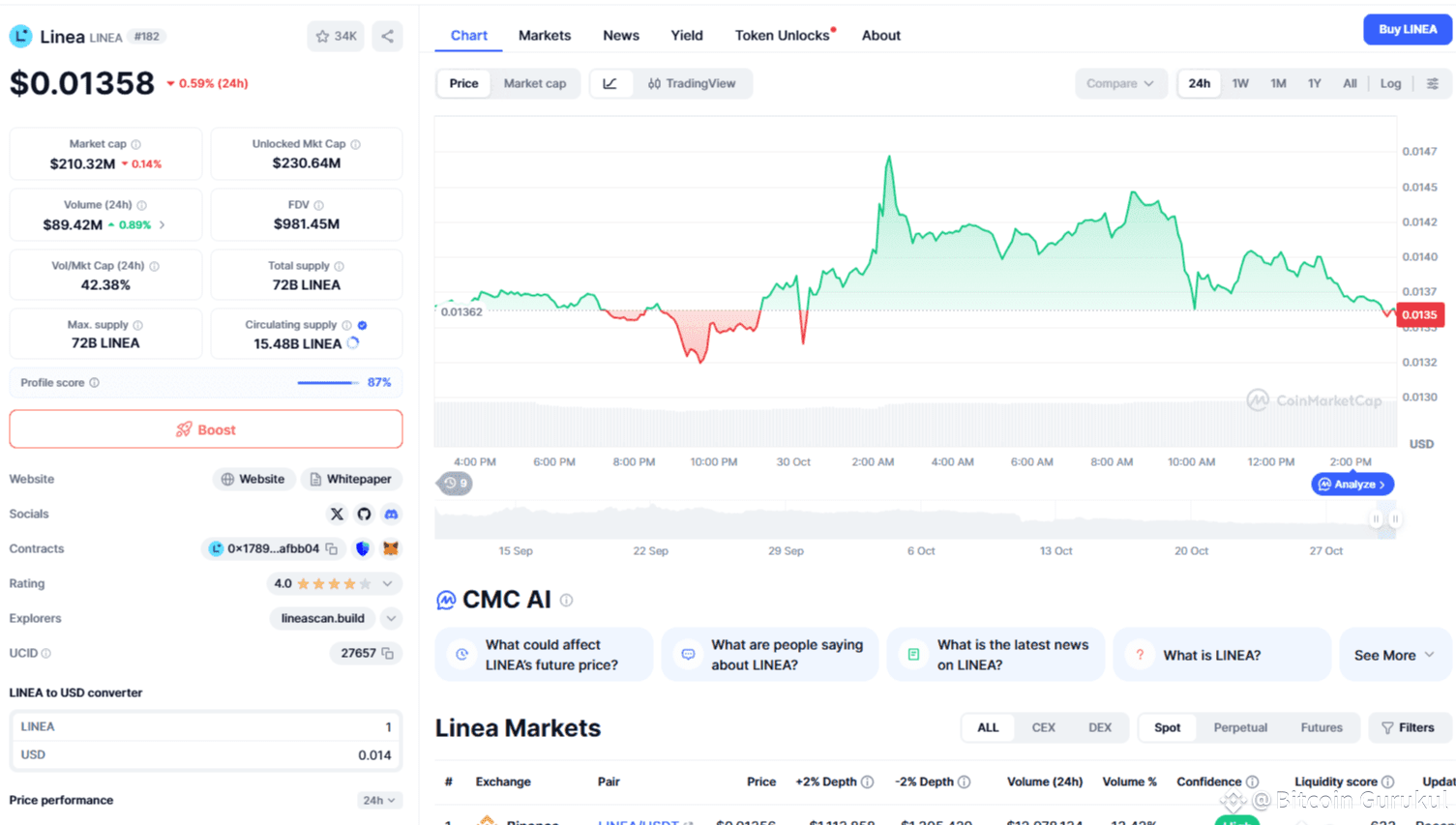The width and height of the screenshot is (1456, 825).
Task: Switch to the Token Unlocks tab
Action: [782, 36]
